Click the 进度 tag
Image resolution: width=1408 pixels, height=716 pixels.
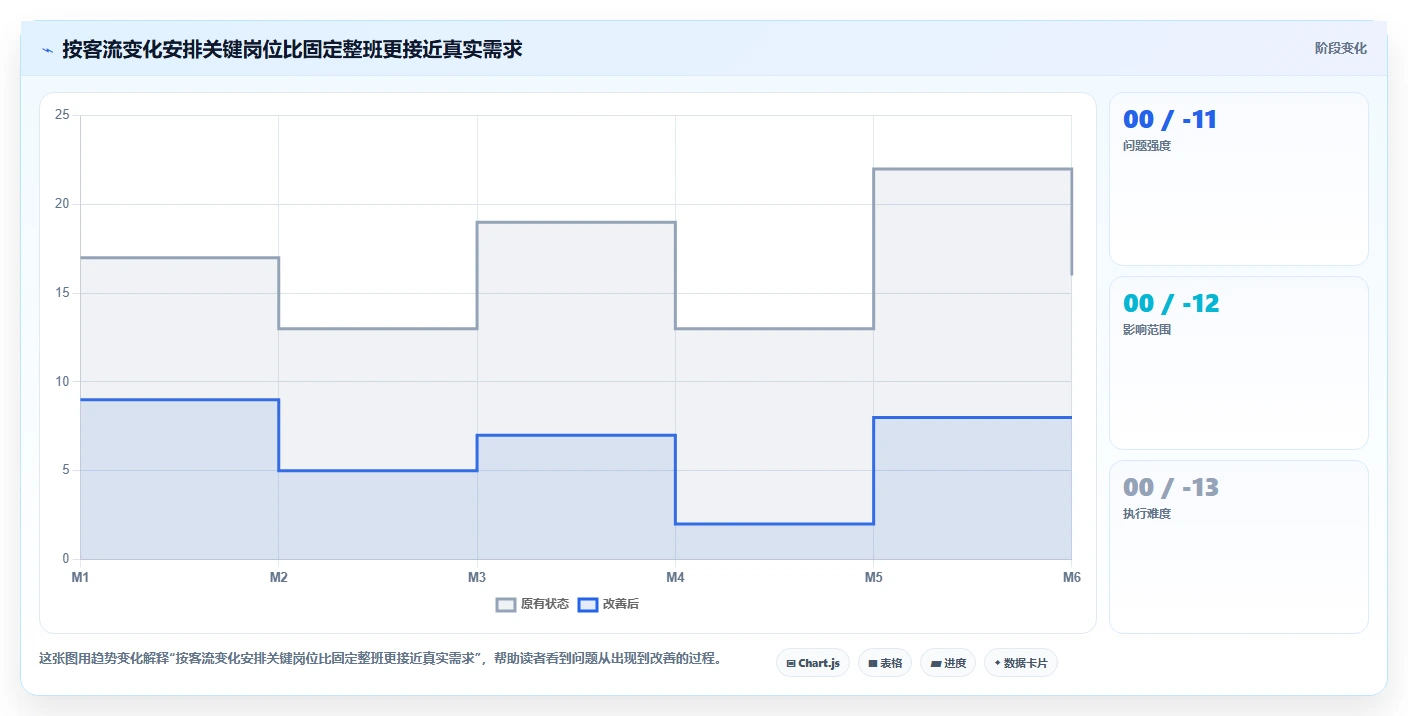(948, 663)
